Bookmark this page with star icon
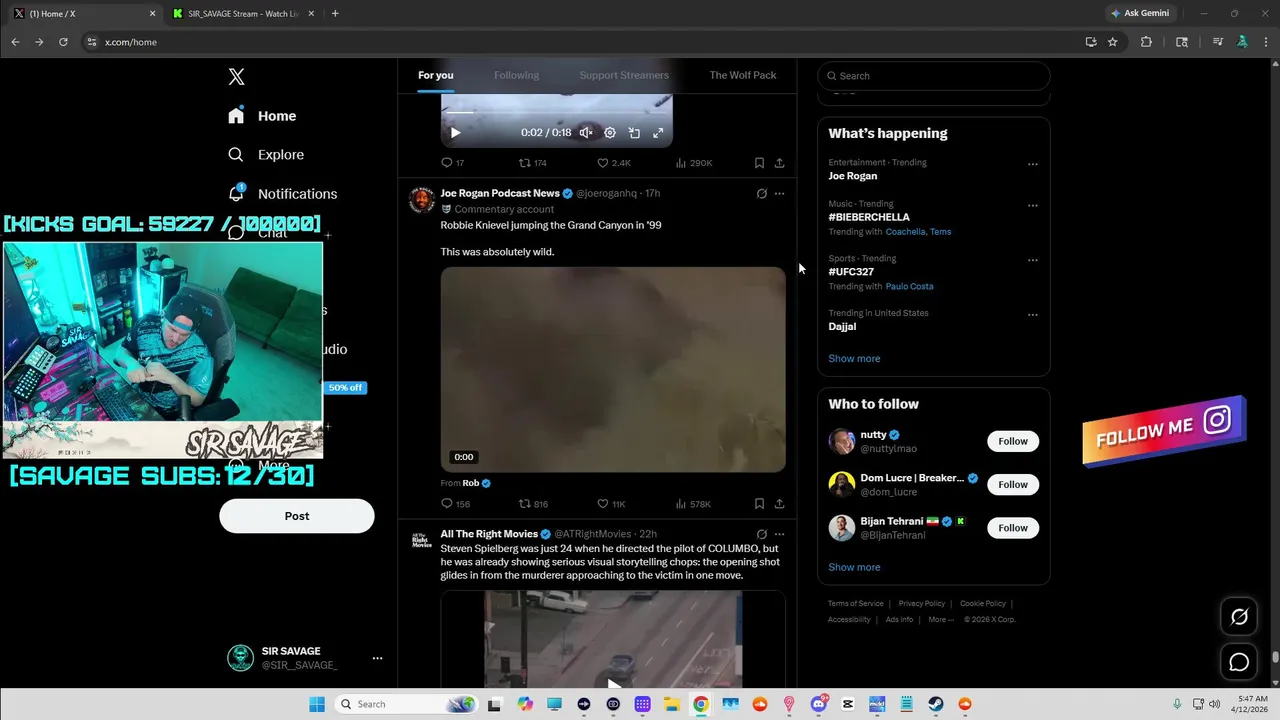1280x720 pixels. (x=1112, y=42)
